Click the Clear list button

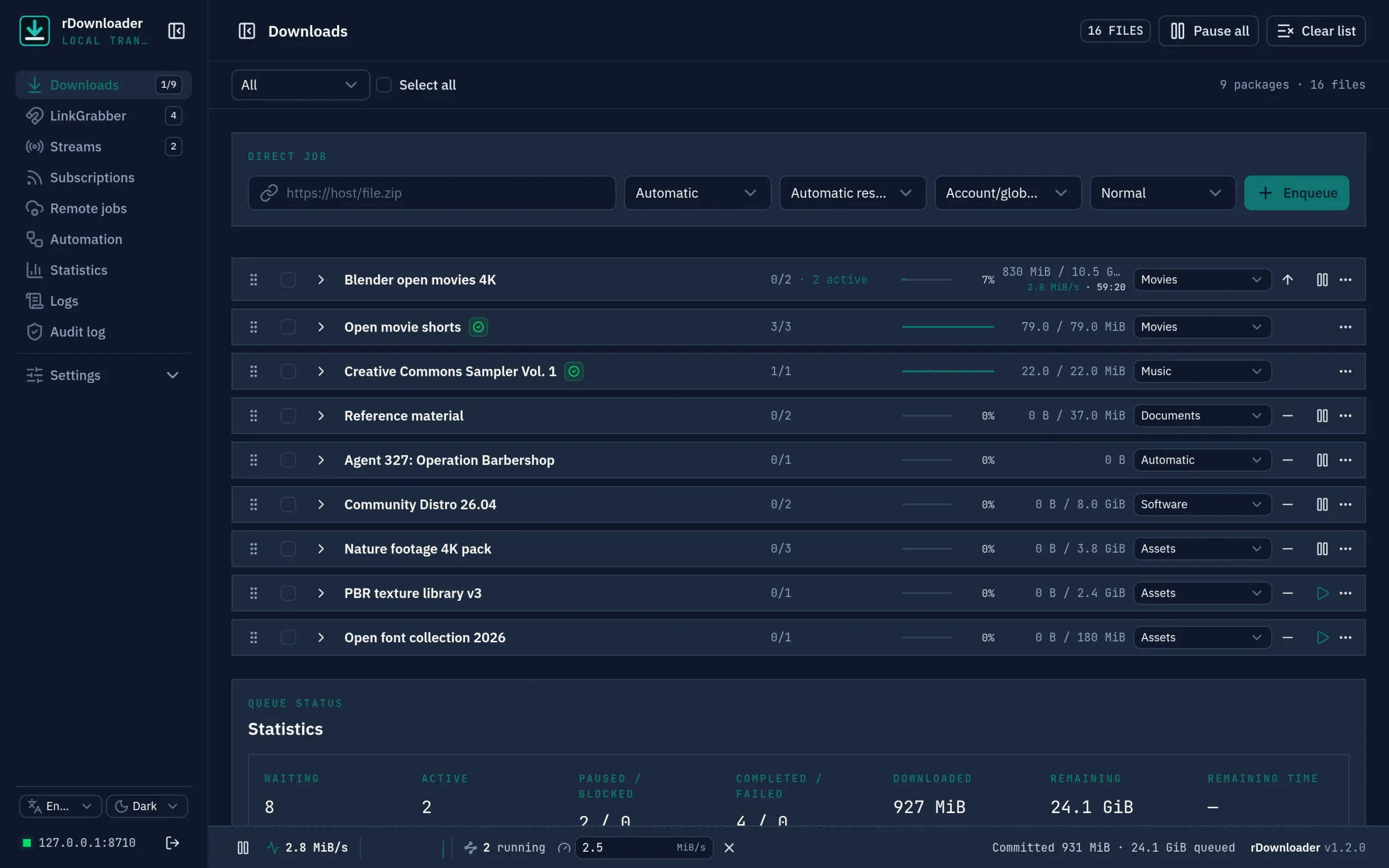[1316, 31]
